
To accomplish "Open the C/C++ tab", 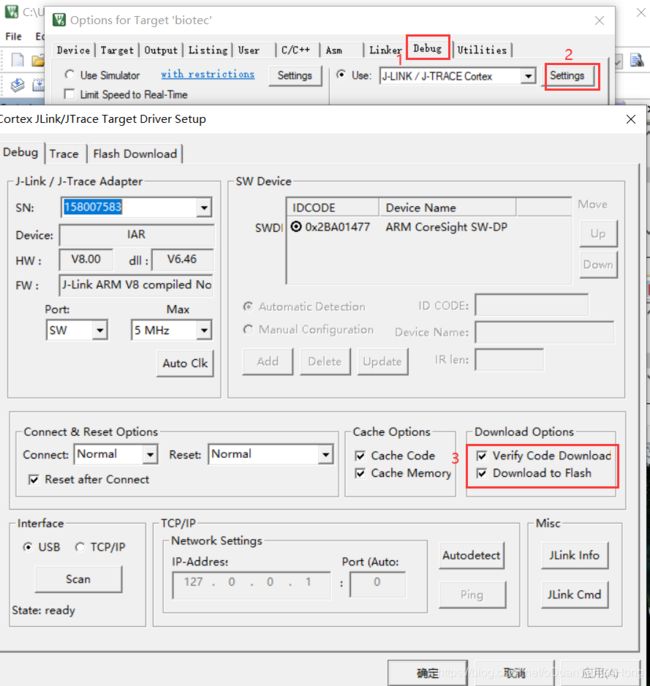I will (295, 50).
